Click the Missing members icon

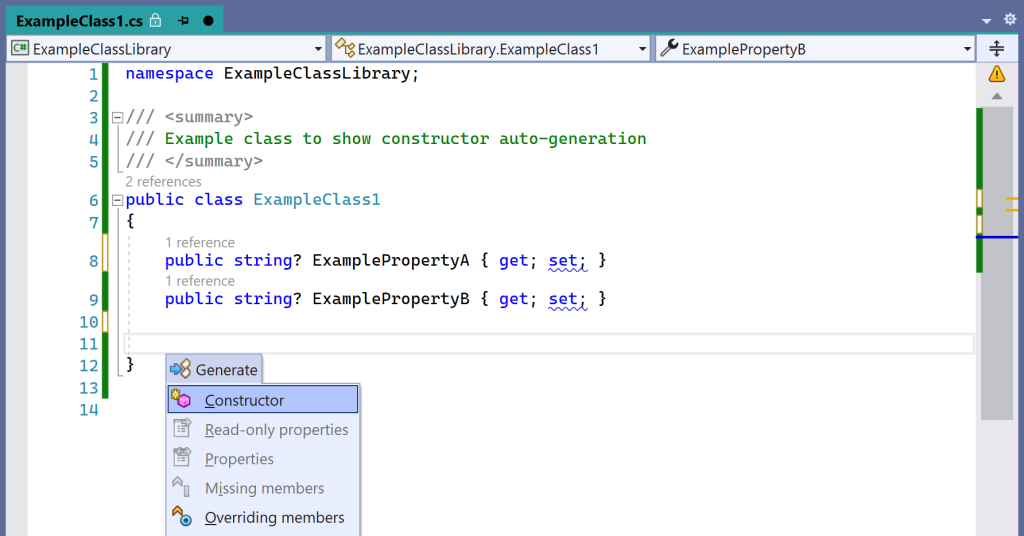coord(181,487)
